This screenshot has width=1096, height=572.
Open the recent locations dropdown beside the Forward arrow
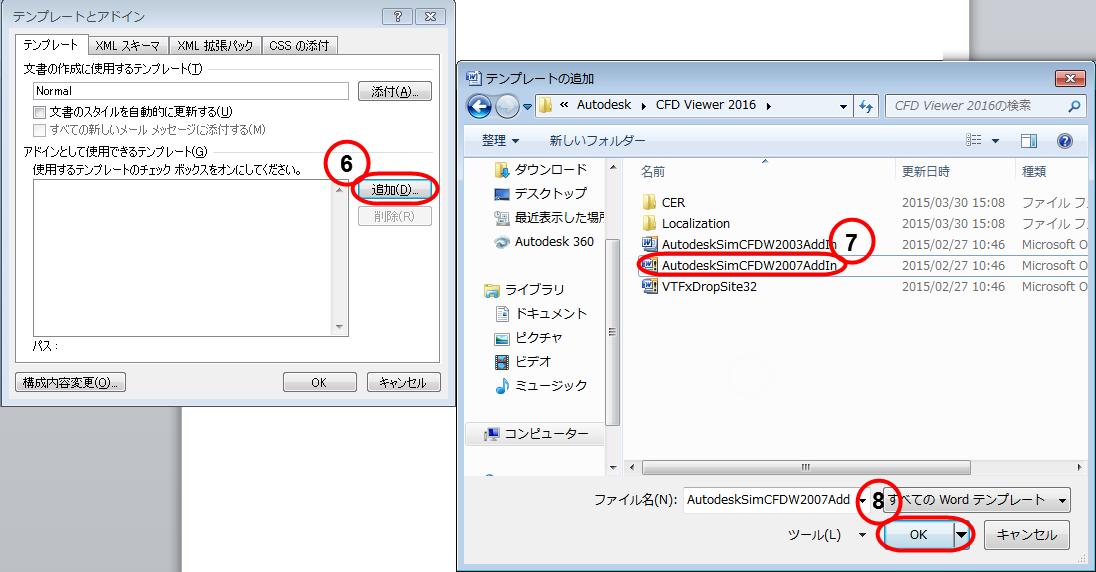527,107
